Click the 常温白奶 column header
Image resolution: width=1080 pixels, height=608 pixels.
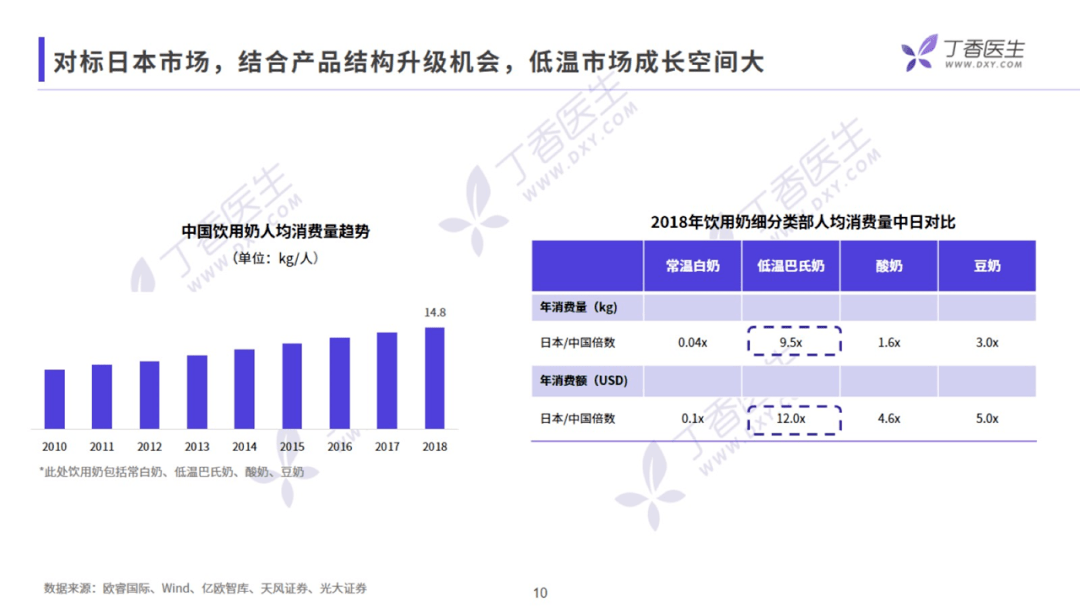[692, 266]
